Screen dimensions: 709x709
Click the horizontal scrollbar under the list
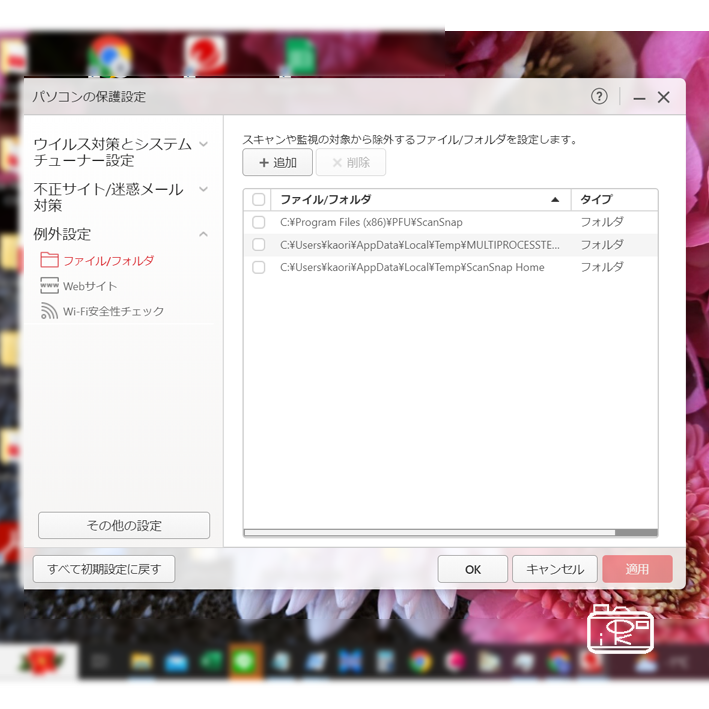tap(450, 533)
